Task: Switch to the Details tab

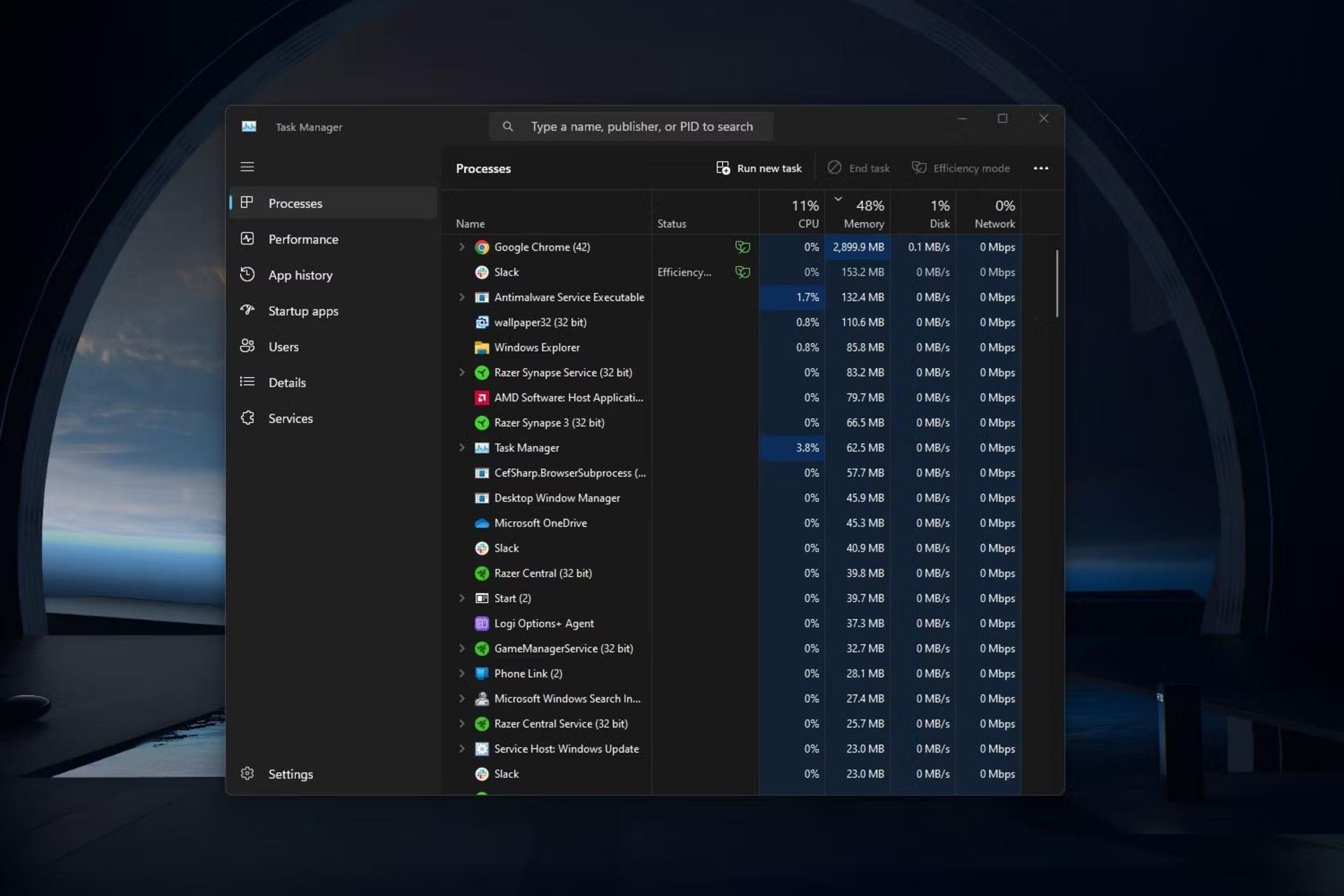Action: point(287,382)
